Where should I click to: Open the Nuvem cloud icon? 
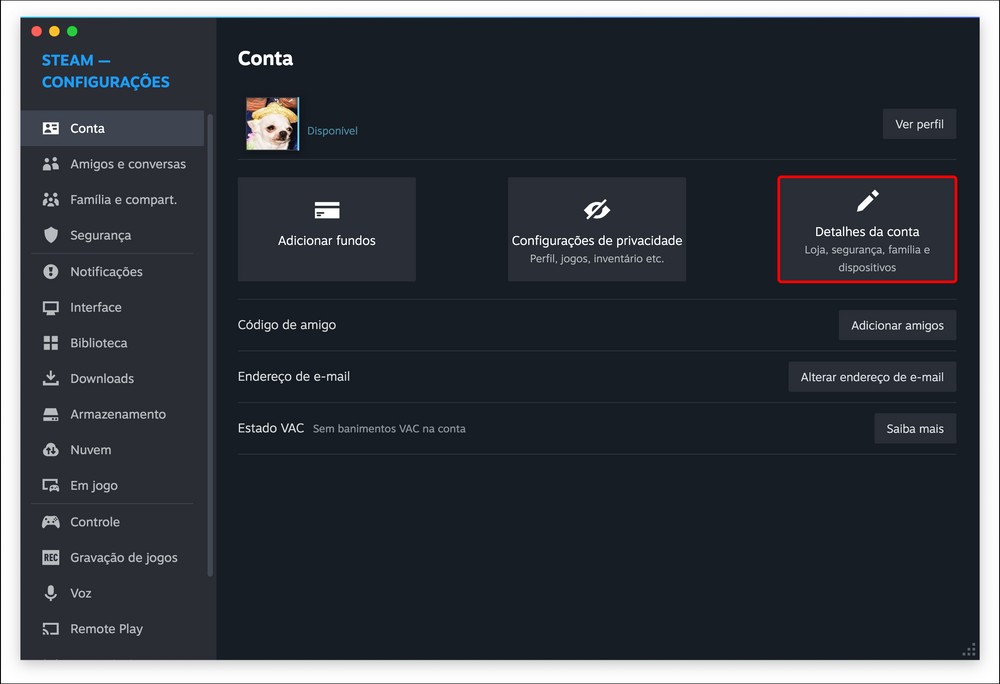[51, 450]
